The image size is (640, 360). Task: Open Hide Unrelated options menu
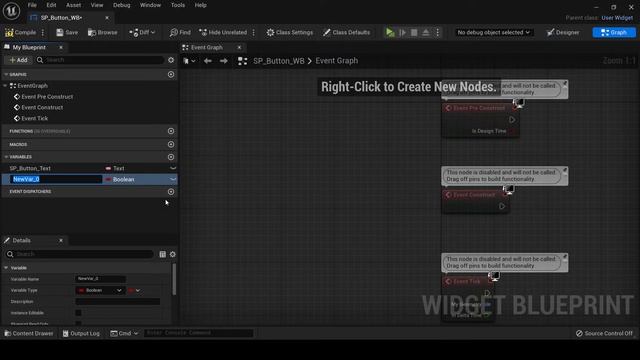pos(254,32)
